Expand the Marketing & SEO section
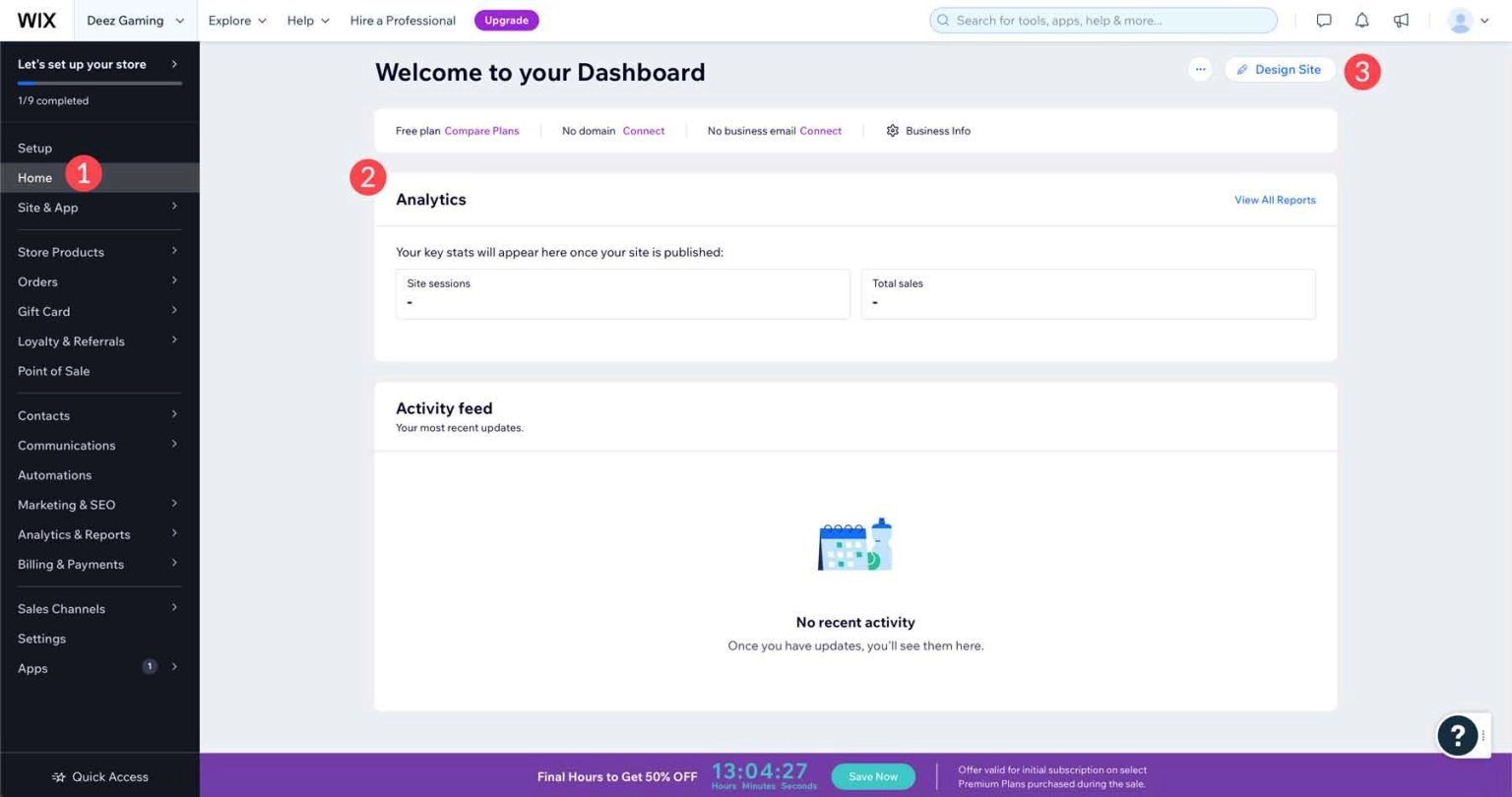This screenshot has height=797, width=1512. 66,505
